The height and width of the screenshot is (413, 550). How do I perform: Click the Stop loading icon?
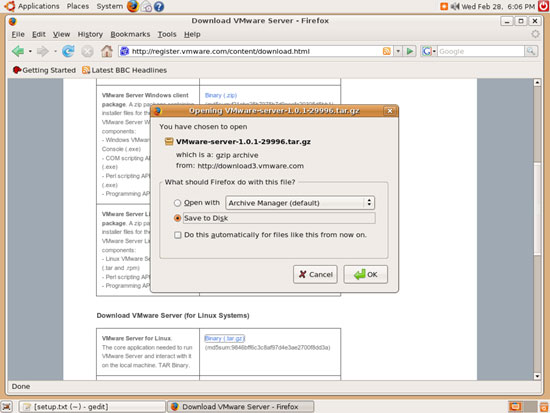coord(87,52)
